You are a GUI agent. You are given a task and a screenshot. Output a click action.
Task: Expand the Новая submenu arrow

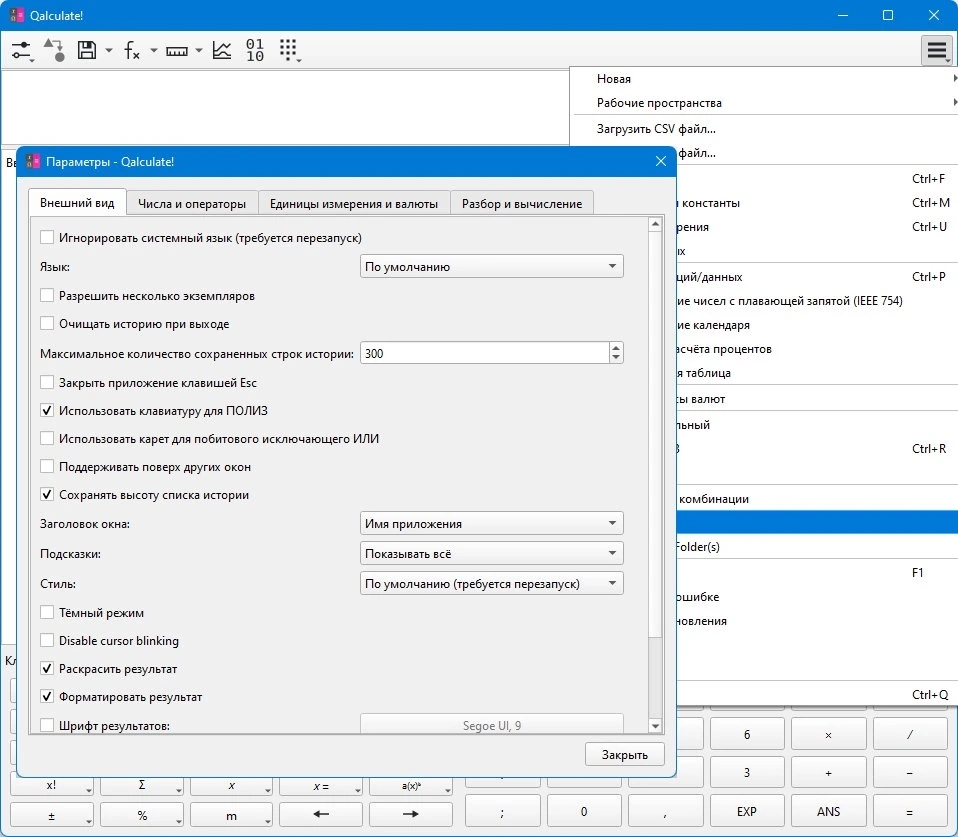click(955, 78)
